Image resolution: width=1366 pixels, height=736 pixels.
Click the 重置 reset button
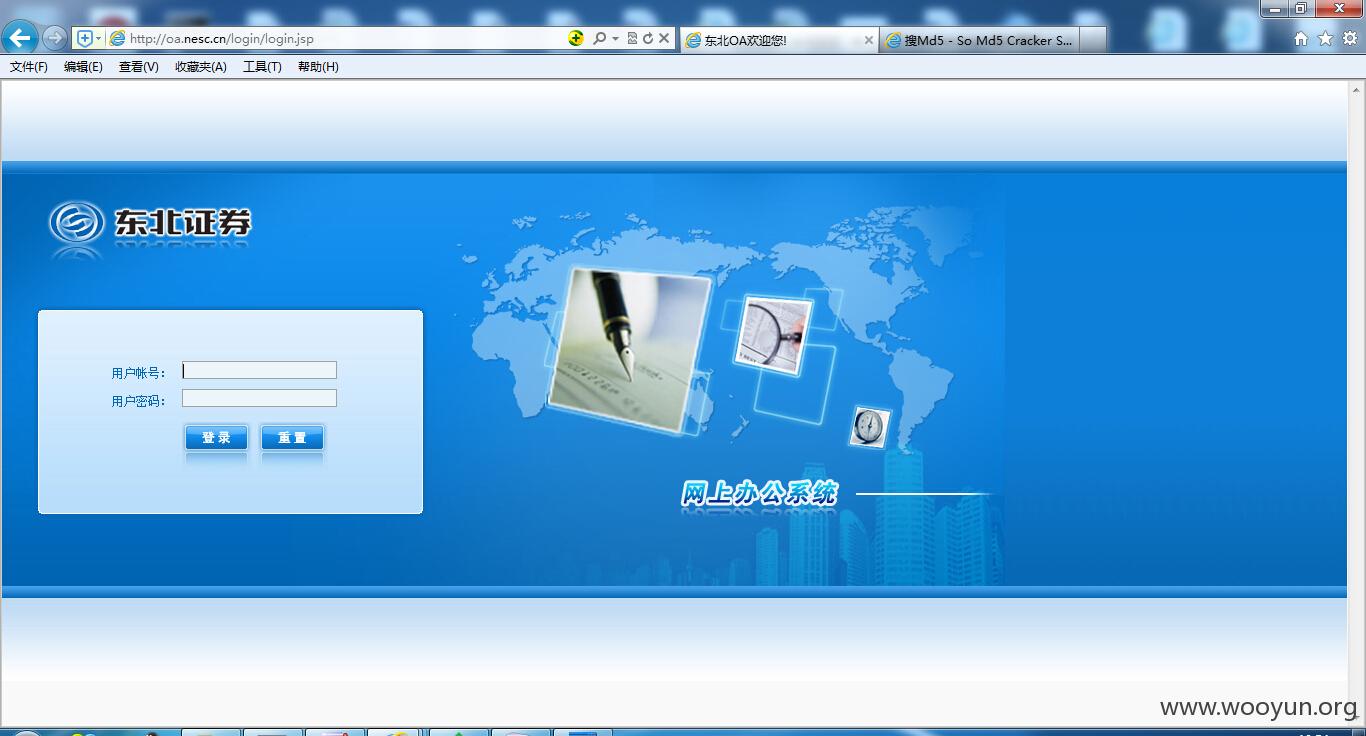(x=292, y=437)
